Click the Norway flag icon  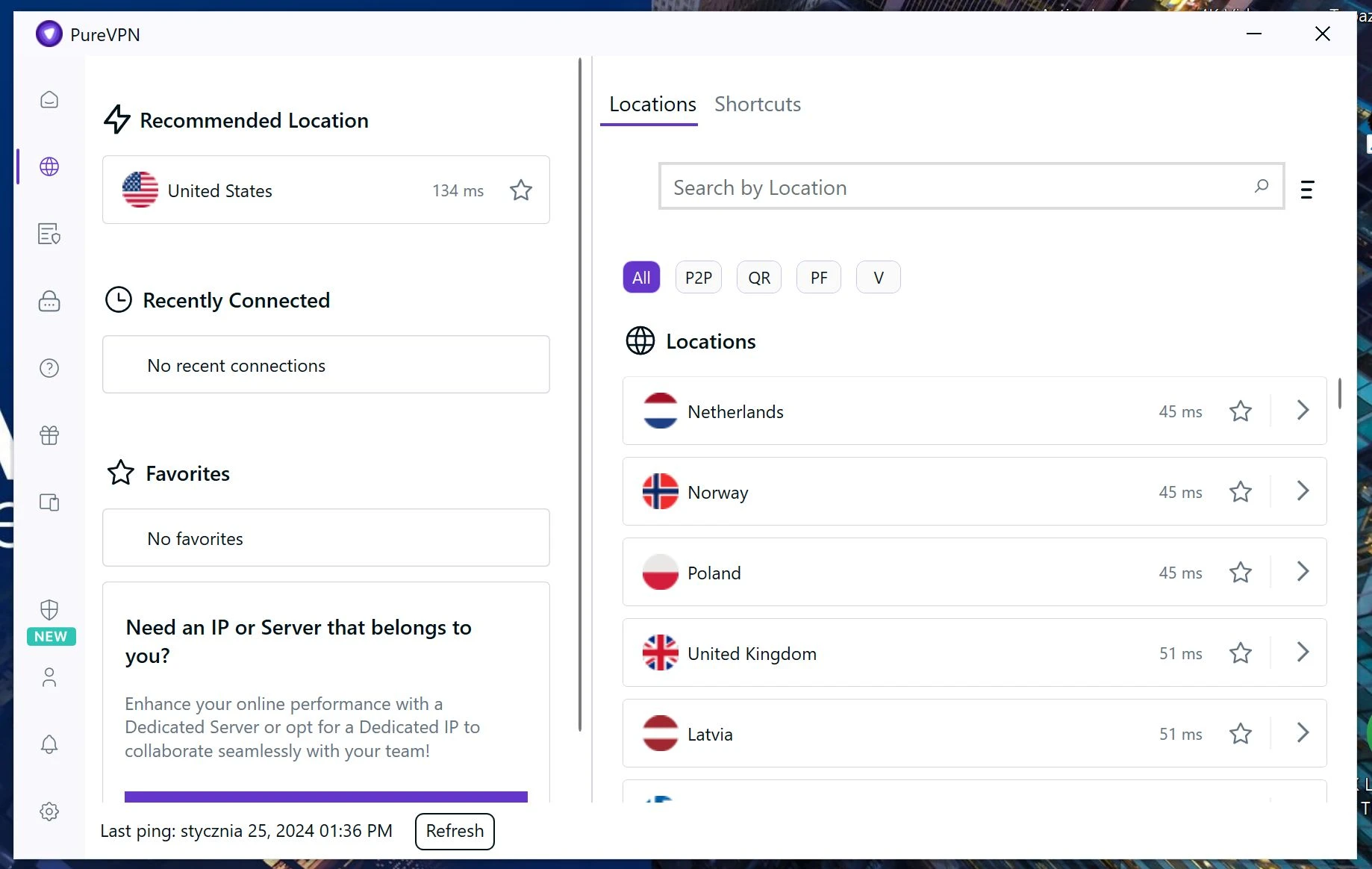coord(661,491)
